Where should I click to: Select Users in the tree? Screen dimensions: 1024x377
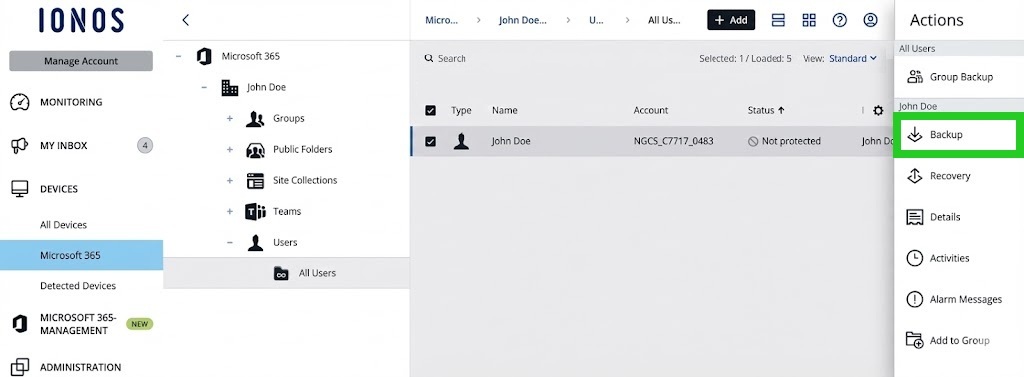click(285, 242)
